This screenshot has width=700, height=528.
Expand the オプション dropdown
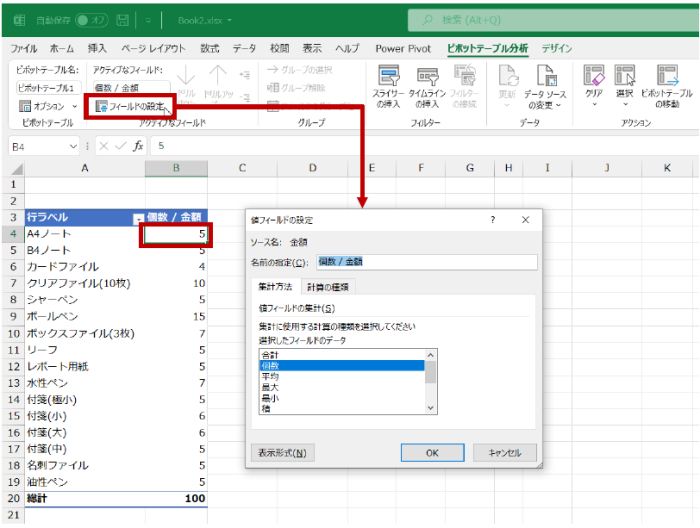pos(74,106)
